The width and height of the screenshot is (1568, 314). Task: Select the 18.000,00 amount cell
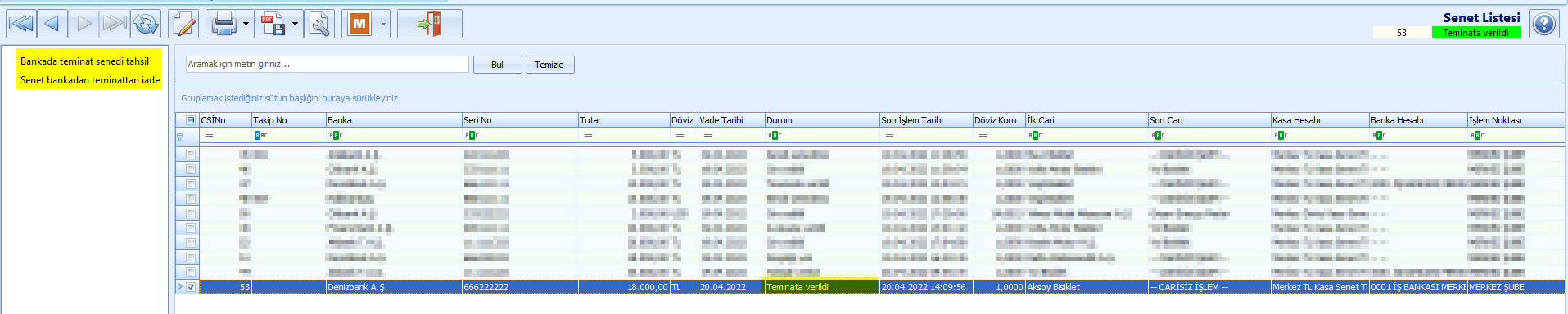click(624, 287)
